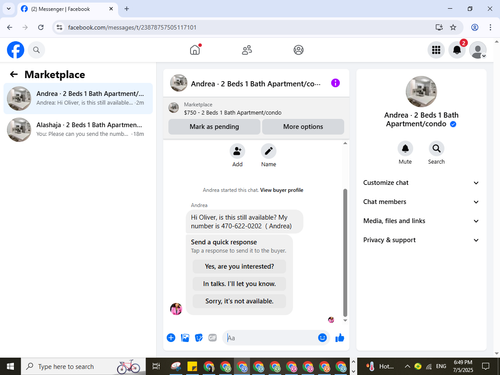Click Windows taskbar search box
The width and height of the screenshot is (500, 375).
pyautogui.click(x=83, y=367)
